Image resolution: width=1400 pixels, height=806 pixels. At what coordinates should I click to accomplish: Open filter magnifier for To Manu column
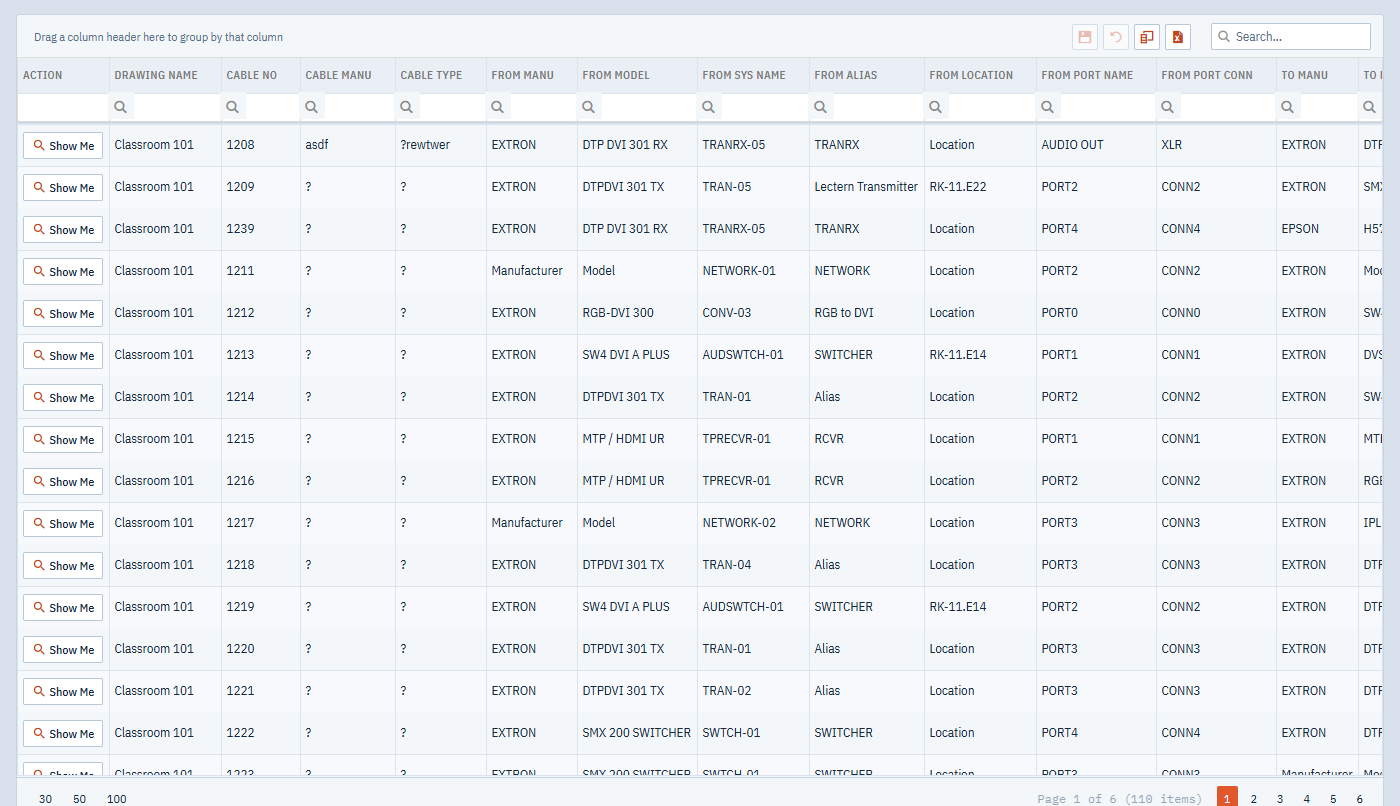point(1288,107)
